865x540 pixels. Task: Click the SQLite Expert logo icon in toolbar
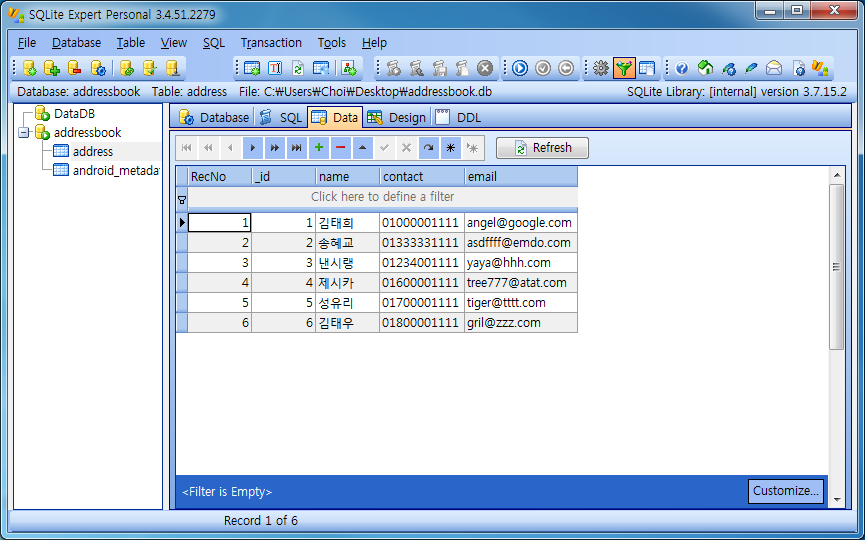(x=820, y=68)
